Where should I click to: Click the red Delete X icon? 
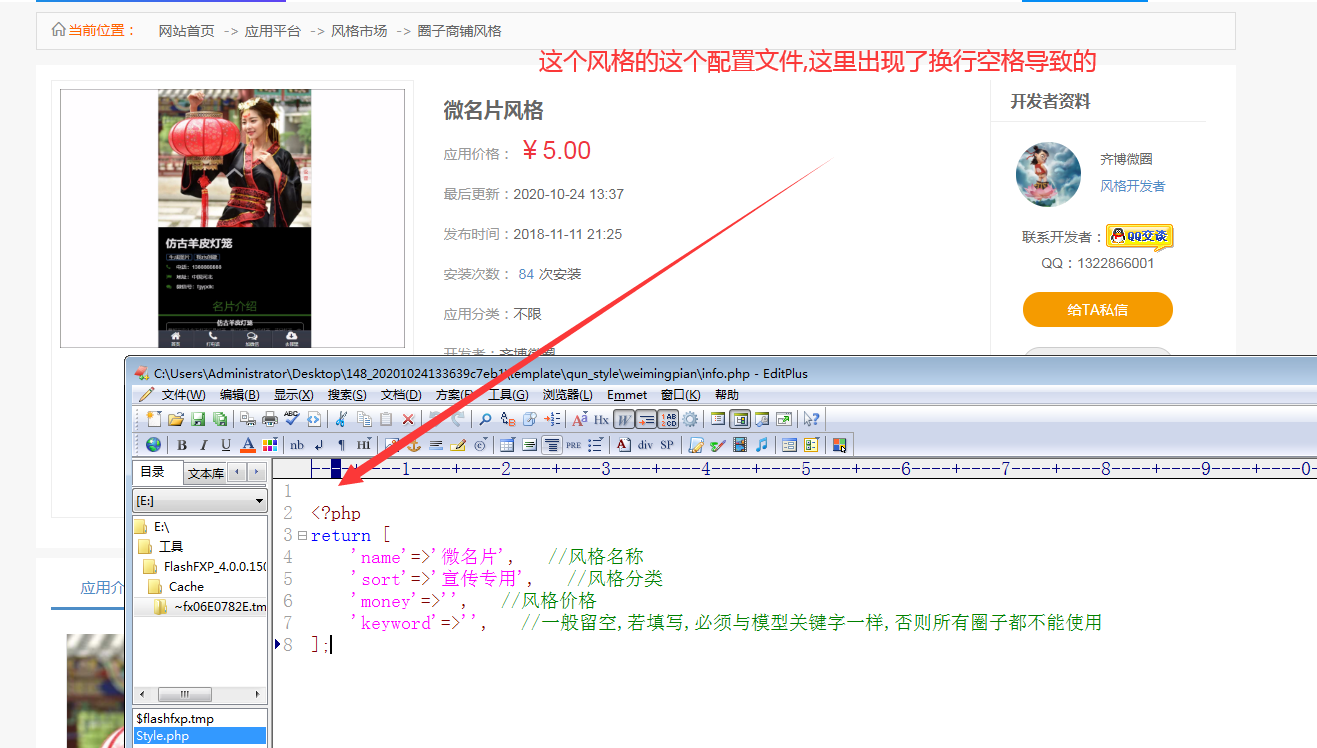[408, 419]
